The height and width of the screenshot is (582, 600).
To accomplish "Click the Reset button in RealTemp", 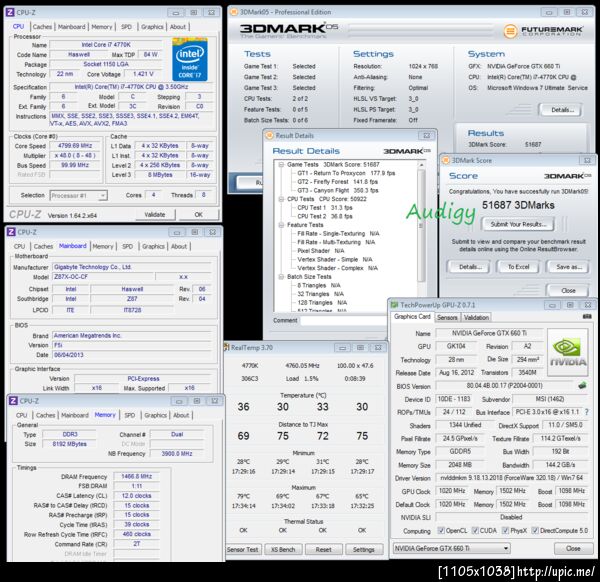I will [x=324, y=549].
